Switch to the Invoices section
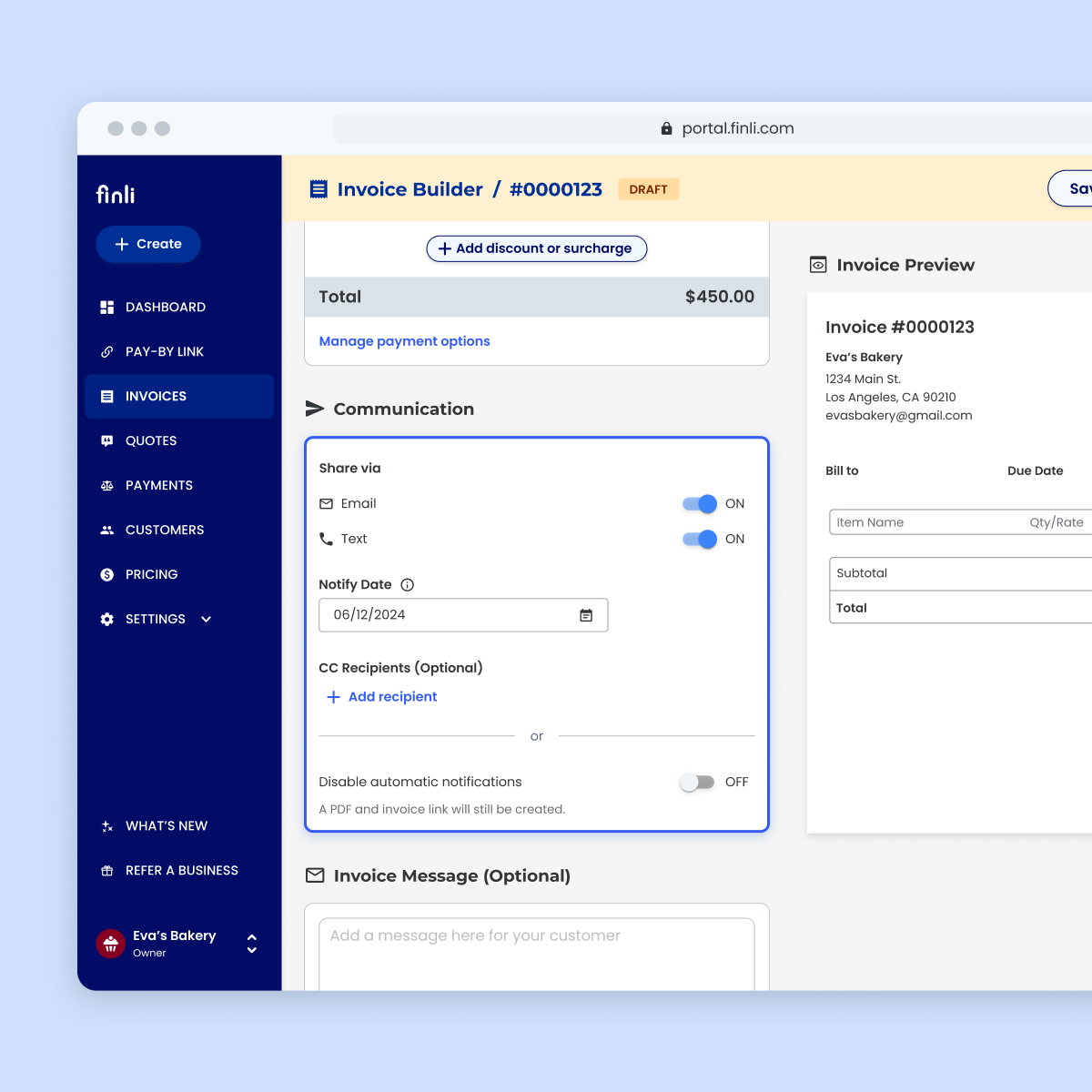This screenshot has height=1092, width=1092. click(x=156, y=396)
